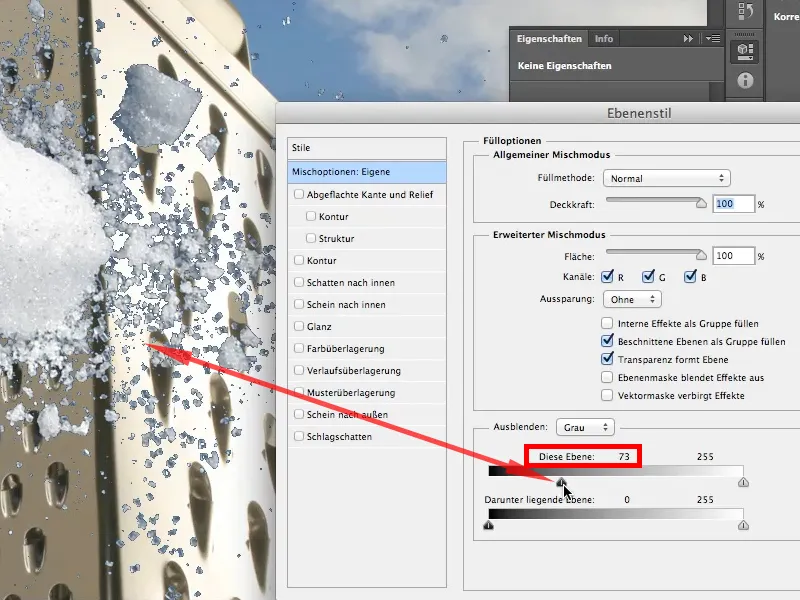Screen dimensions: 800x600
Task: Uncheck the G channel checkbox
Action: pos(648,277)
